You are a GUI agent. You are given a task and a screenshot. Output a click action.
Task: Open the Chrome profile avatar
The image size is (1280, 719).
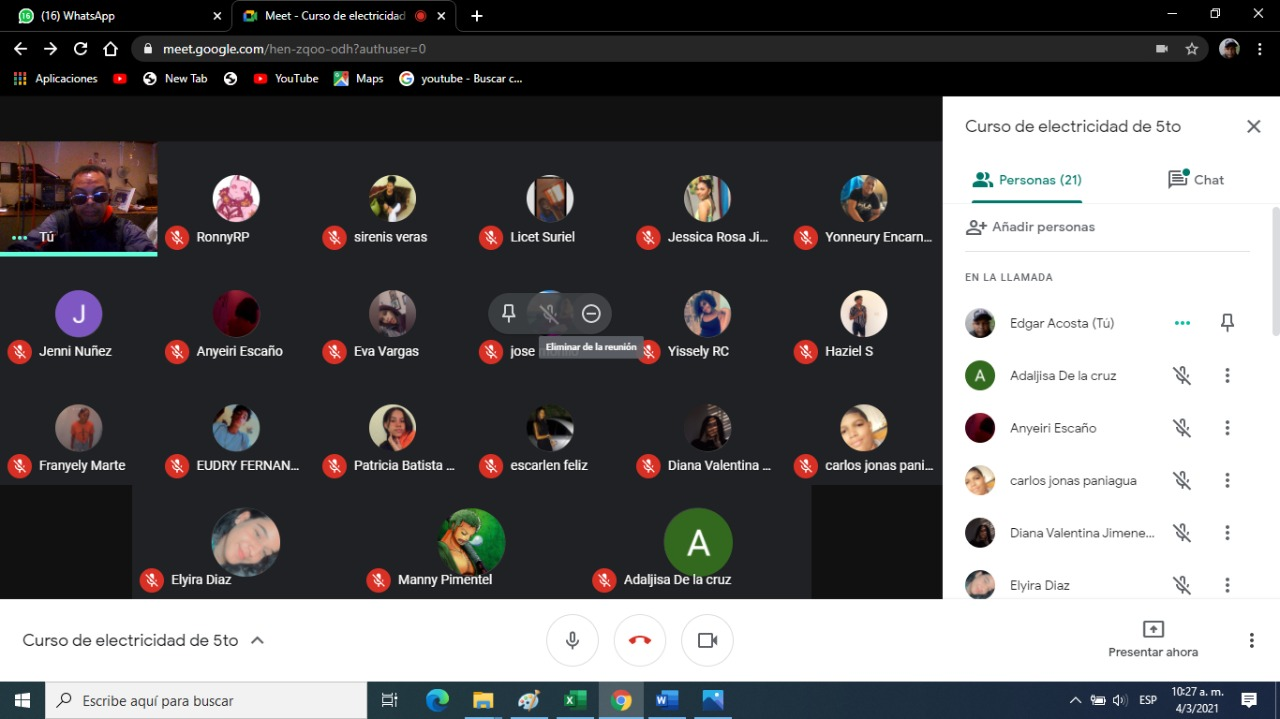click(x=1229, y=48)
